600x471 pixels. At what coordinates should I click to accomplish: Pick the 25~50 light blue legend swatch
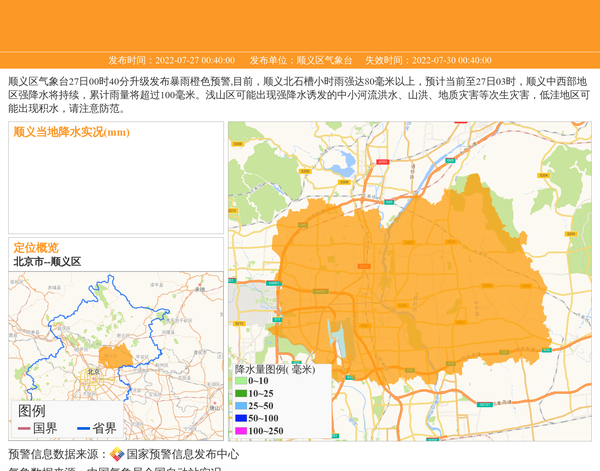coord(241,406)
